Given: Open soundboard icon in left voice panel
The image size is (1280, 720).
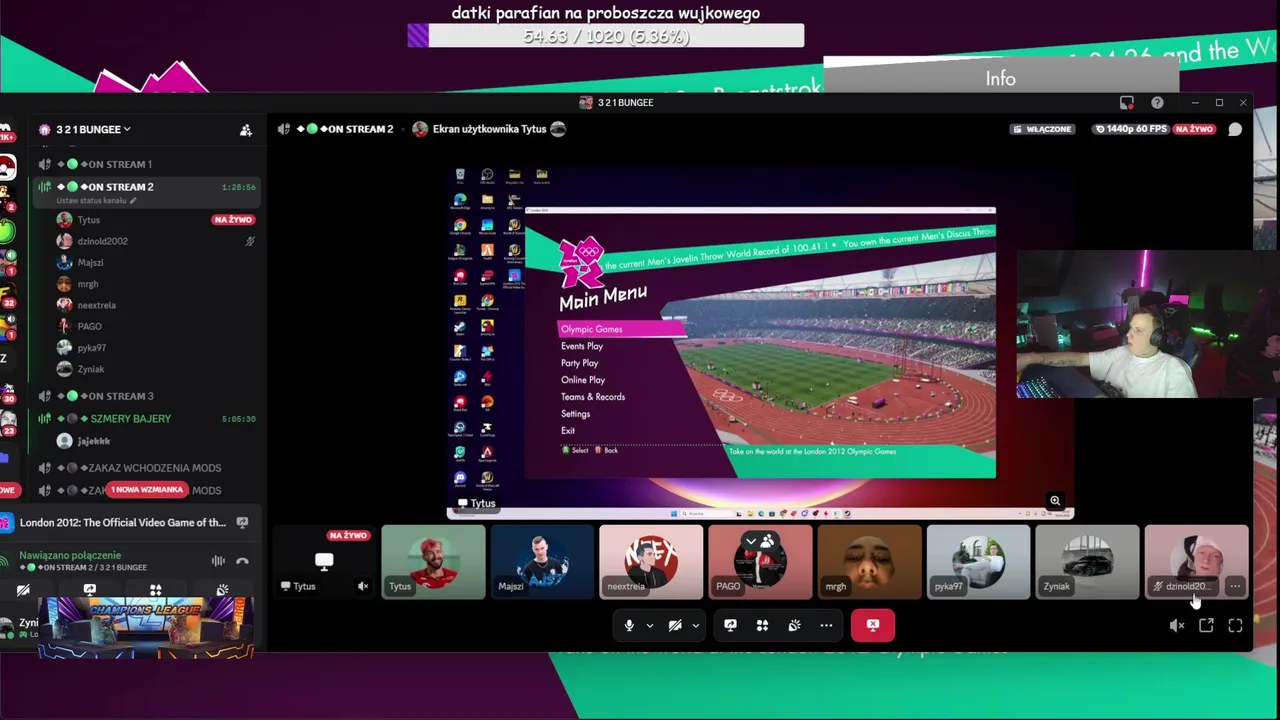Looking at the screenshot, I should 222,591.
